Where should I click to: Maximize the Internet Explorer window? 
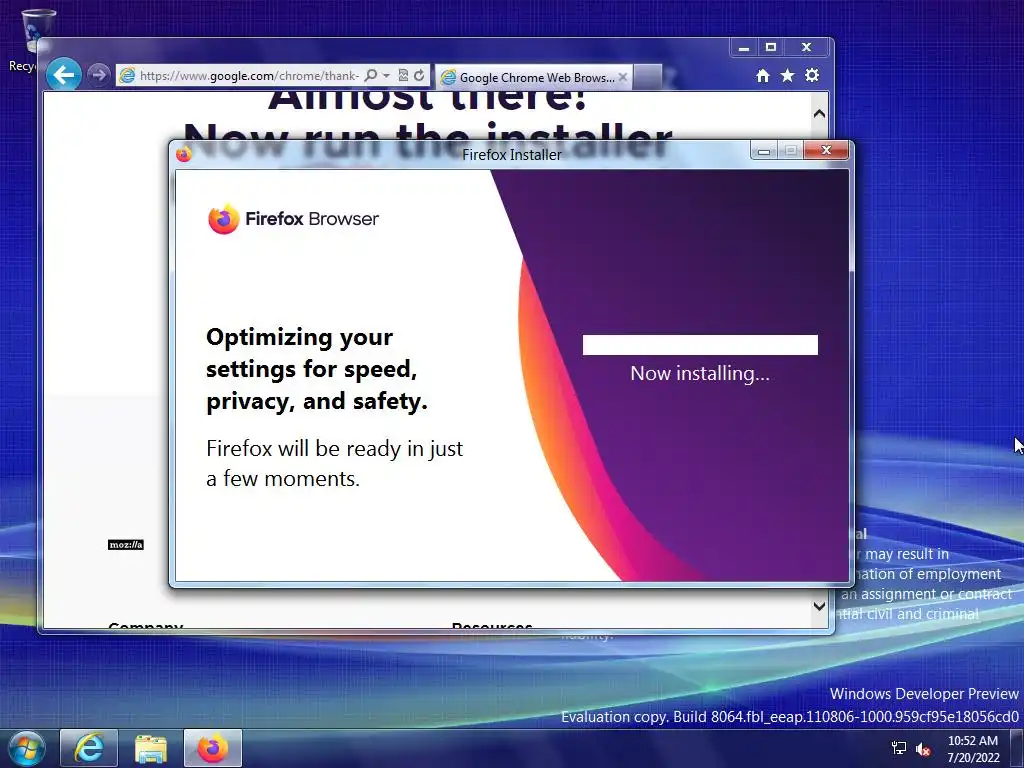click(771, 48)
